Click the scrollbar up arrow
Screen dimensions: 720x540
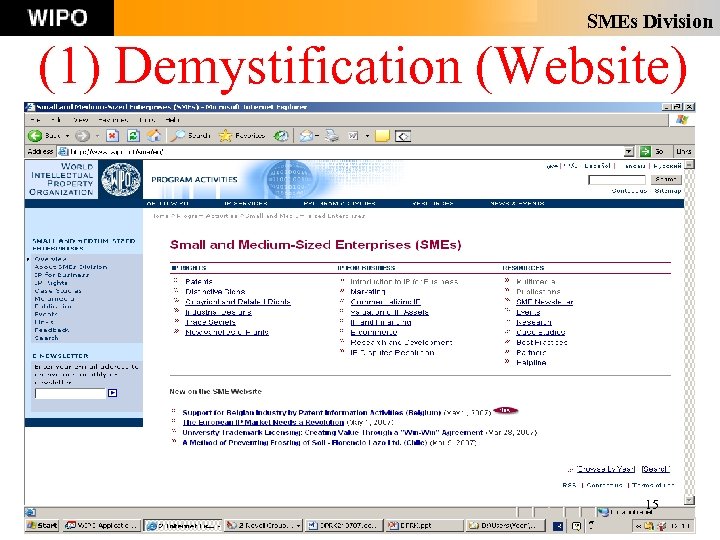(690, 164)
